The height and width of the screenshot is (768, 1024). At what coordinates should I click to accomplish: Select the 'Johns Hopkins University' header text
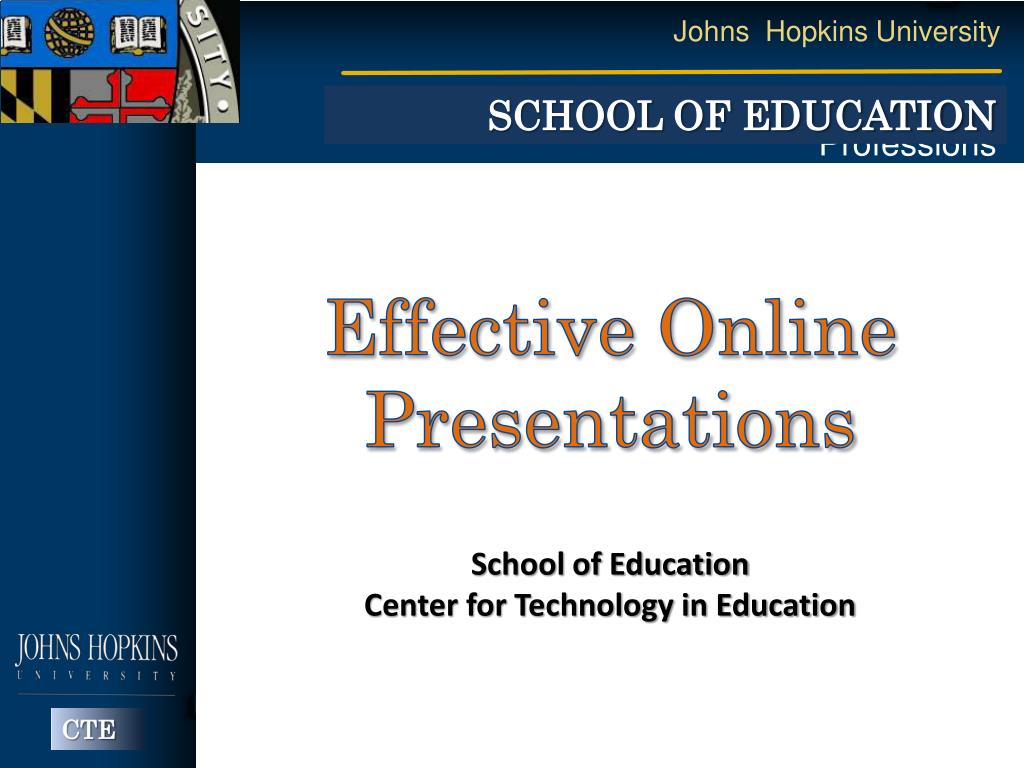pos(836,31)
